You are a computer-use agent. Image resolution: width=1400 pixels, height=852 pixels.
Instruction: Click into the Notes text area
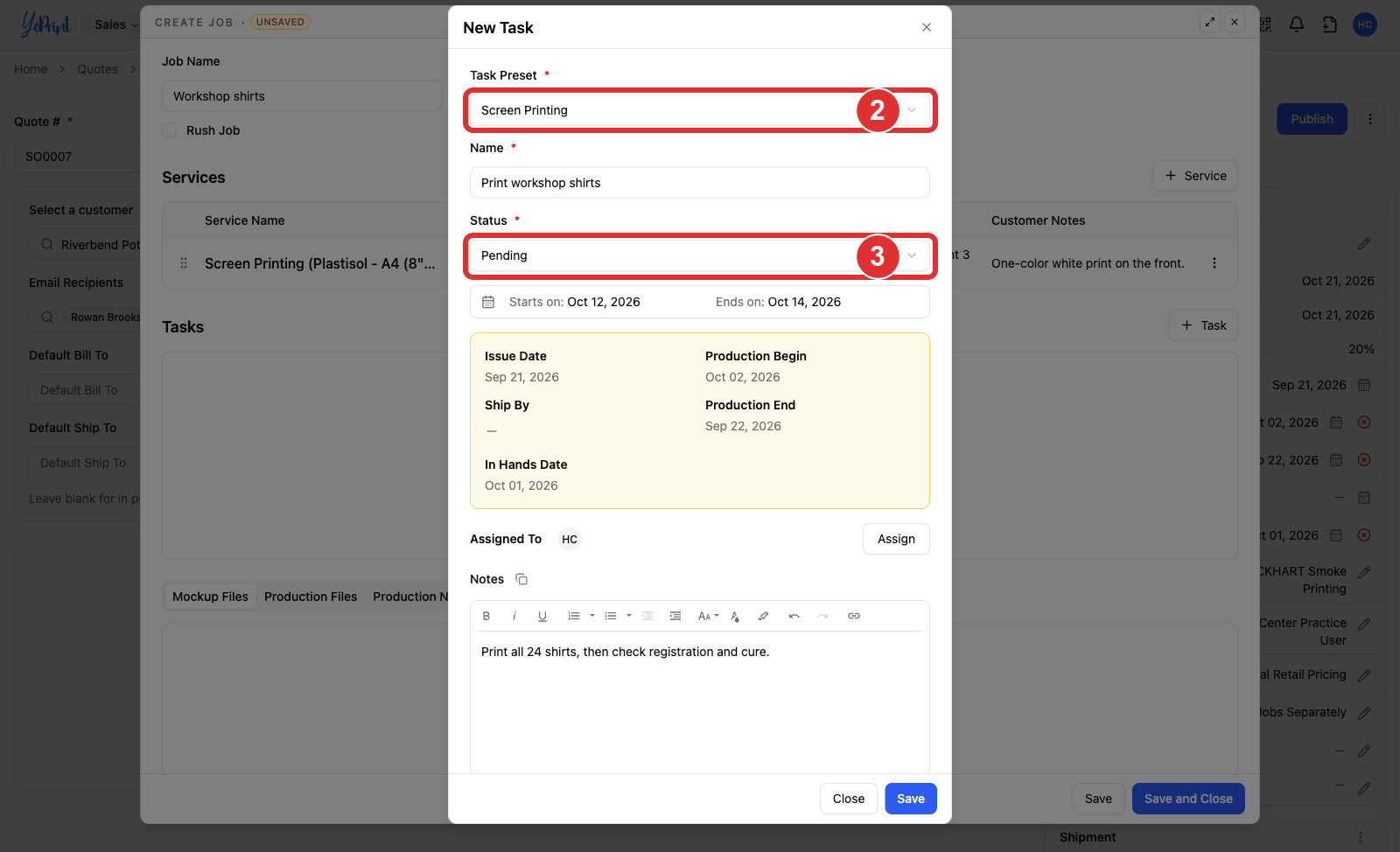[700, 702]
